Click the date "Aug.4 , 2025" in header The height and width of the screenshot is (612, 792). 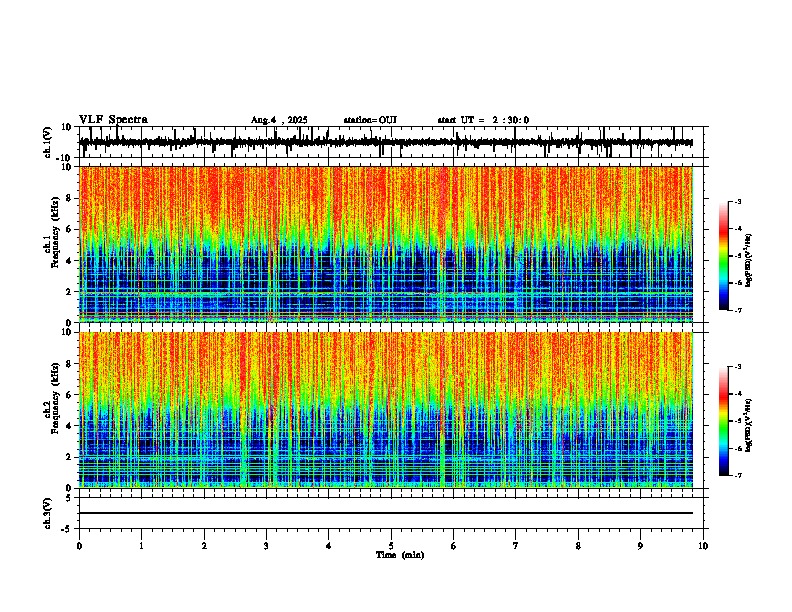(x=279, y=120)
